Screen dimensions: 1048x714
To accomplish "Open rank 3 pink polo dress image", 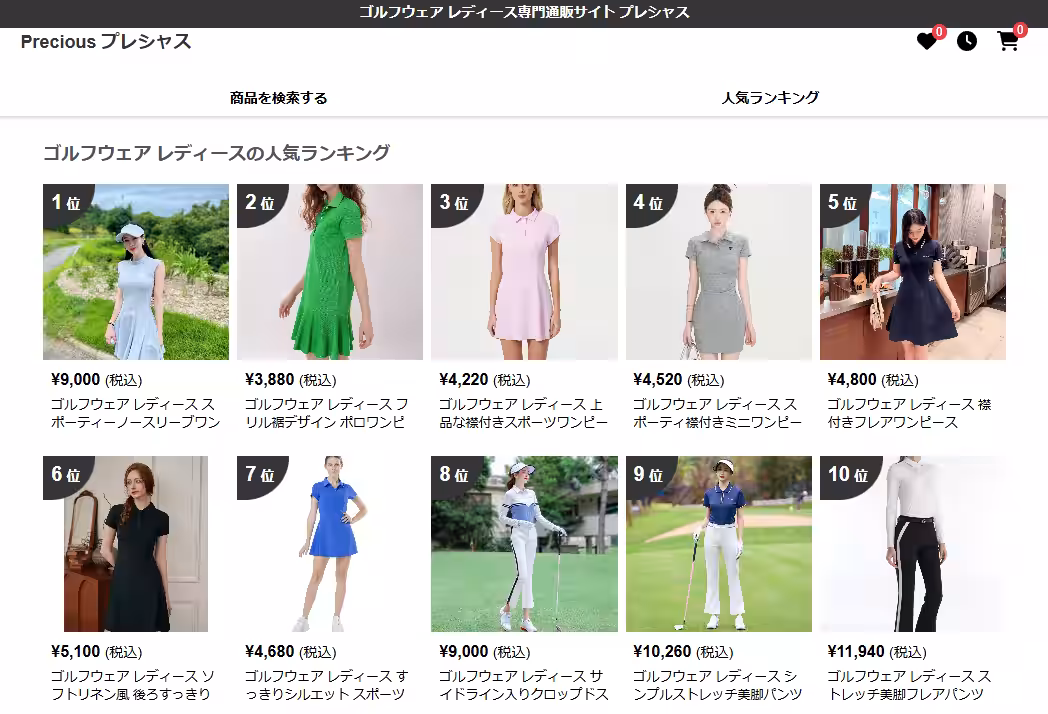I will pyautogui.click(x=524, y=272).
